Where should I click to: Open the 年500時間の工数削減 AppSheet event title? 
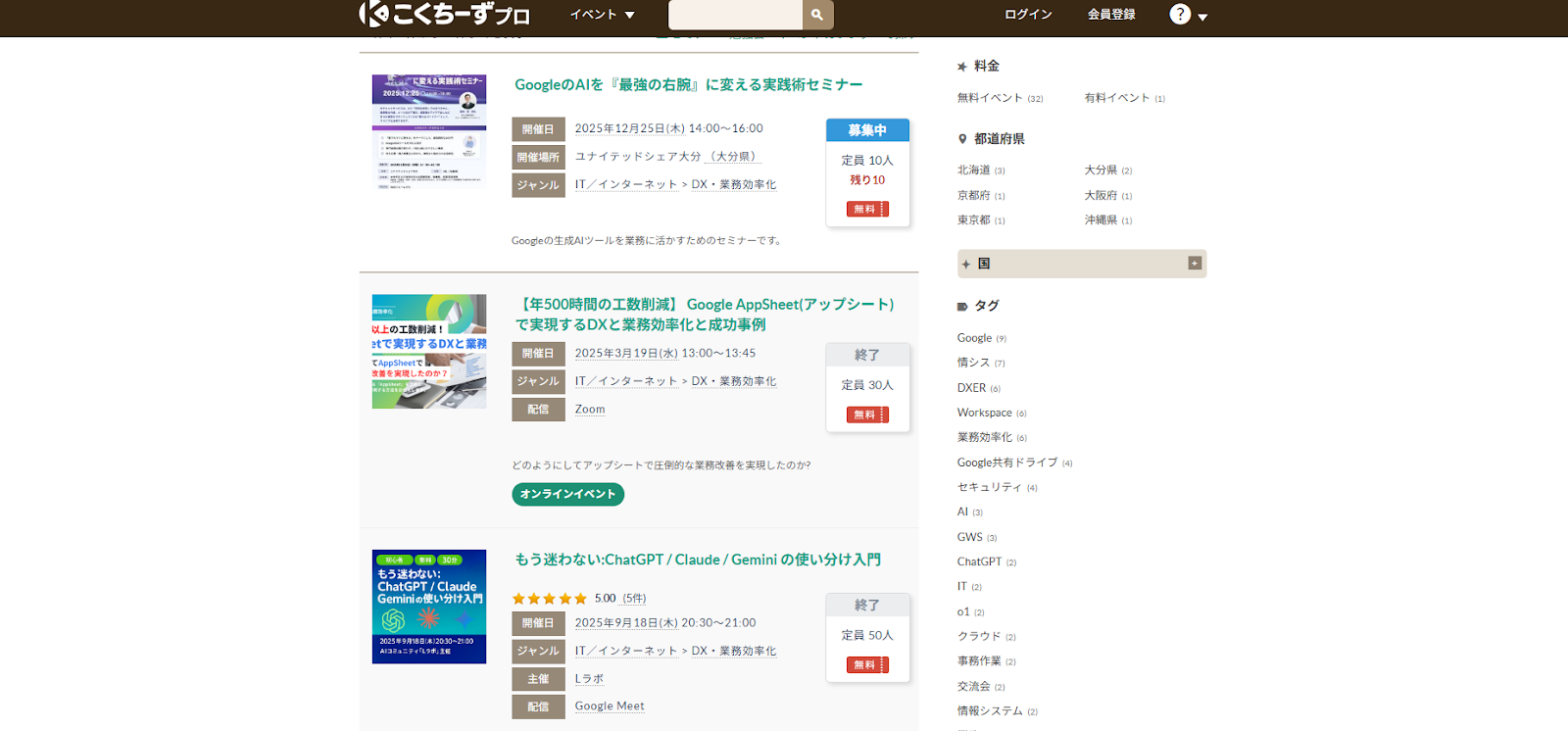pyautogui.click(x=705, y=315)
